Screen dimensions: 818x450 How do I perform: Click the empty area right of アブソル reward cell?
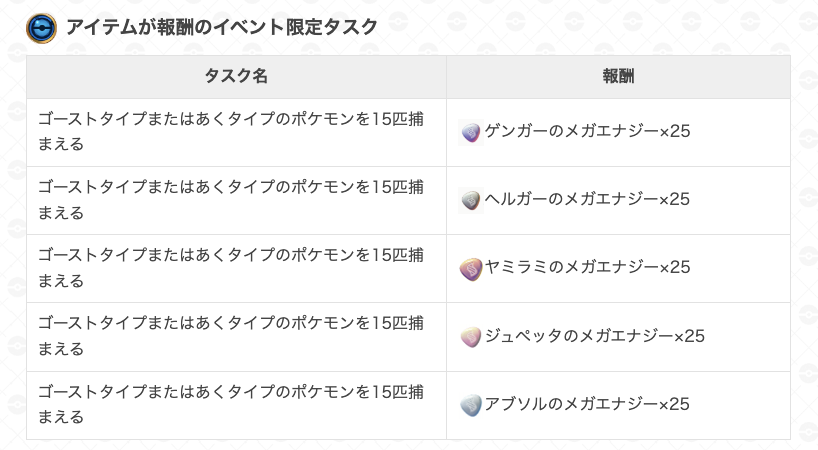tap(741, 405)
